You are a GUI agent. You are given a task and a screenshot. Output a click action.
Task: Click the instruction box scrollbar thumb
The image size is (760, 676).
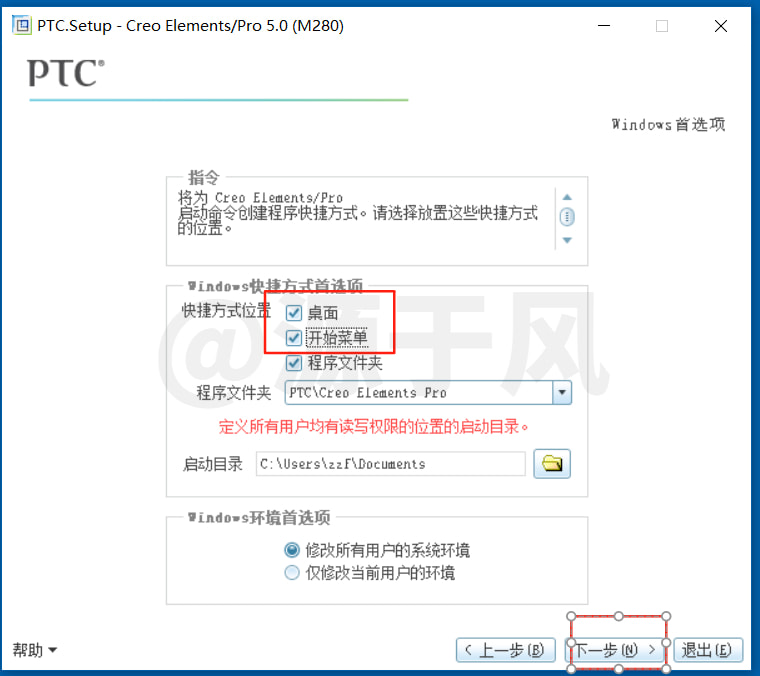coord(567,217)
